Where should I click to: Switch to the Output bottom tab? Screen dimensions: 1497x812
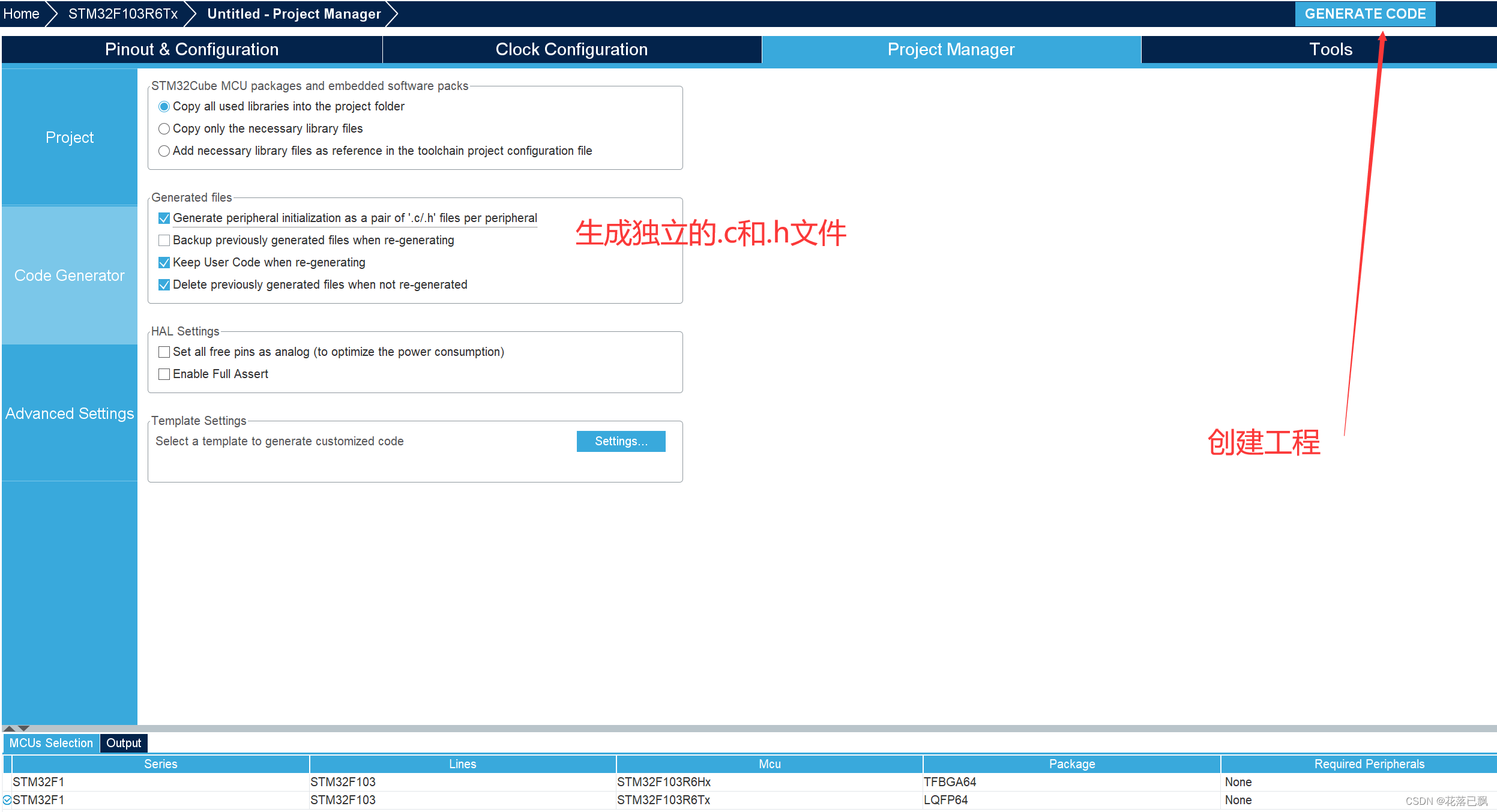coord(124,743)
